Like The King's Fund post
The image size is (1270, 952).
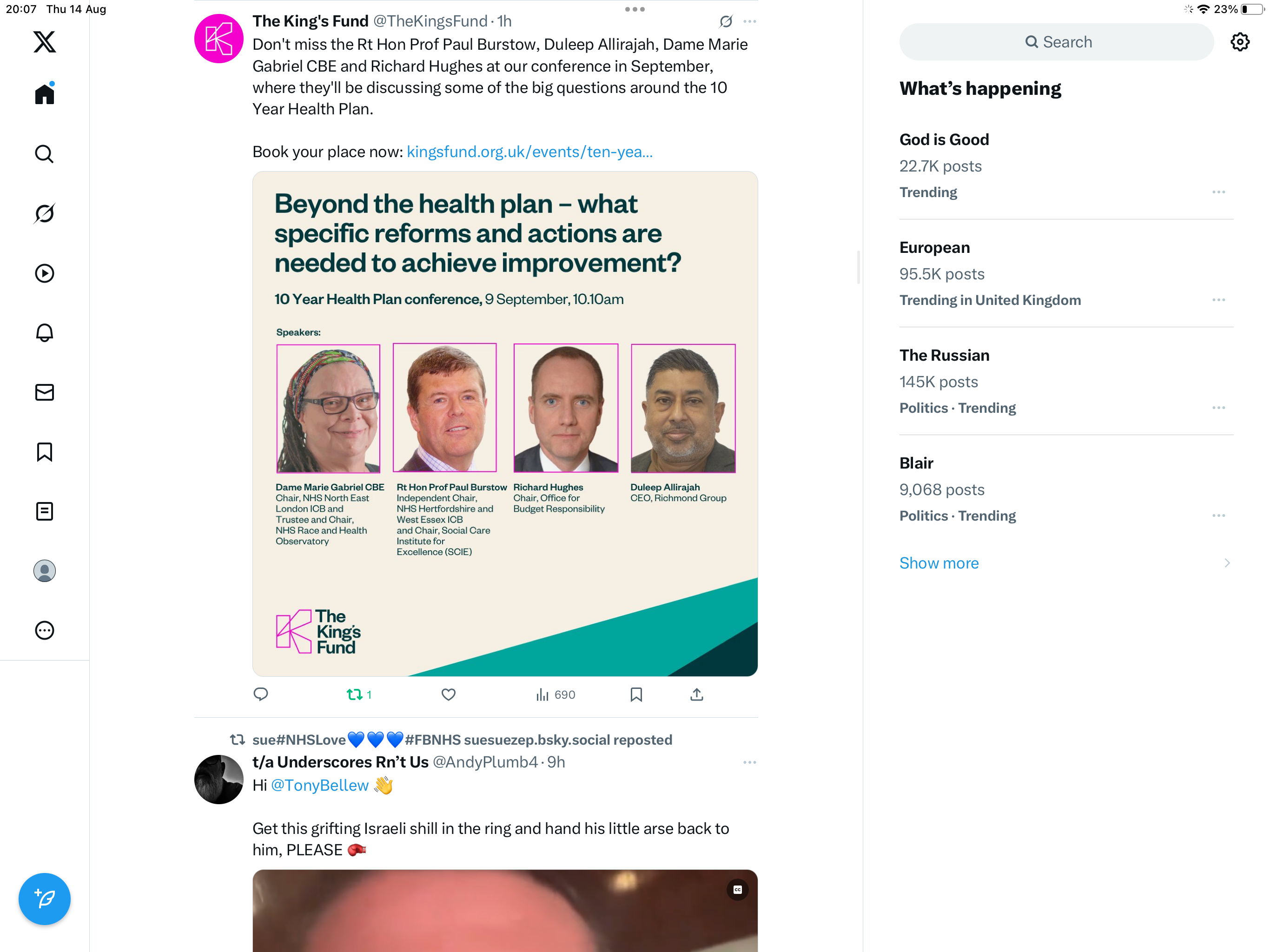point(449,695)
